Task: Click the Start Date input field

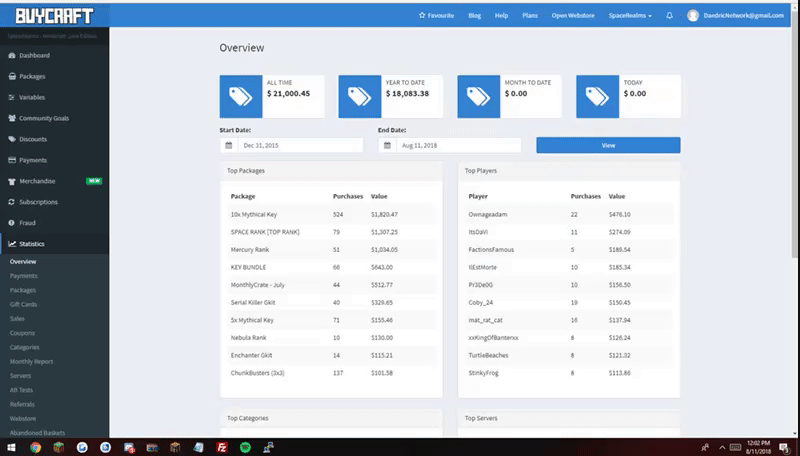Action: tap(301, 145)
